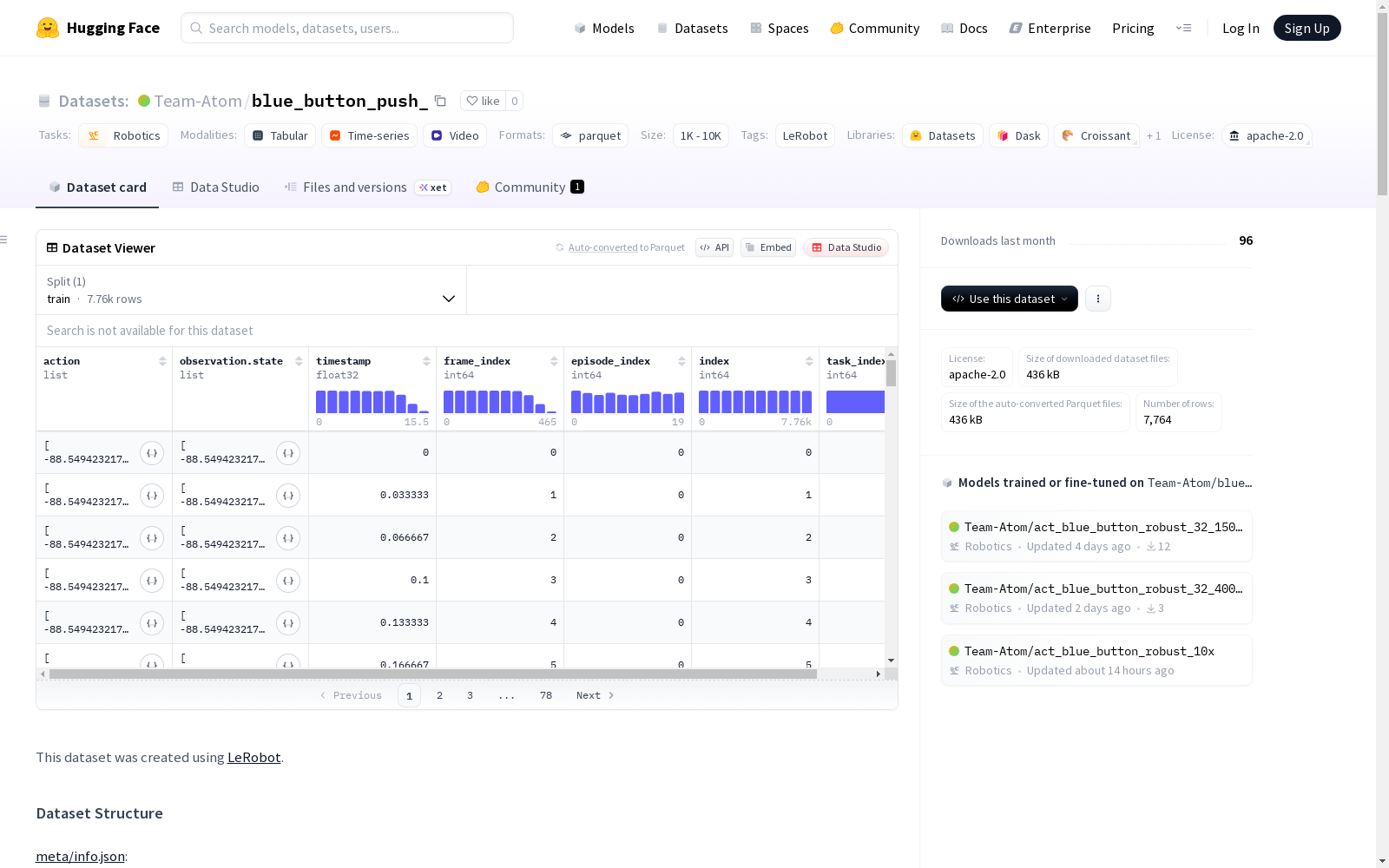Image resolution: width=1389 pixels, height=868 pixels.
Task: Click the Croissant library tag
Action: [1096, 135]
